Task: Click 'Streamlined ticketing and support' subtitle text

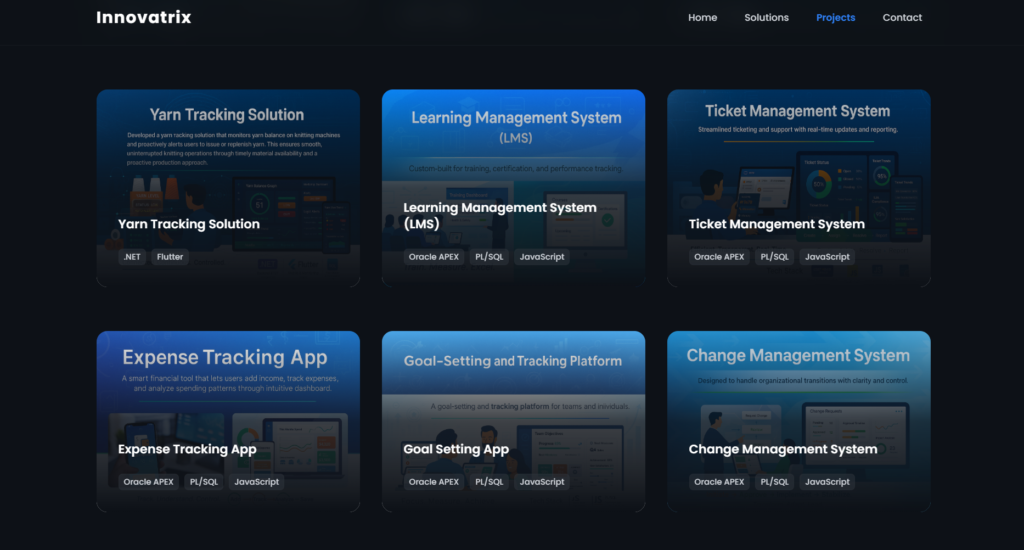Action: 797,129
